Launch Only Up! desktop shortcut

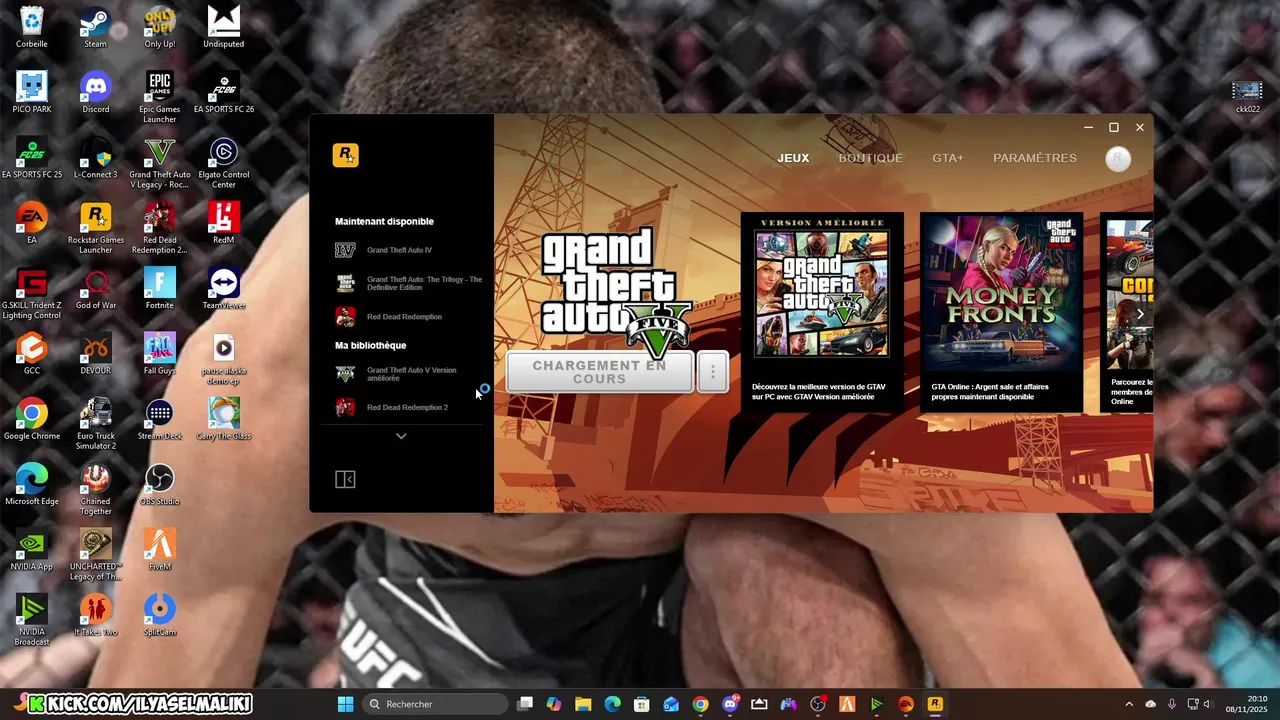pyautogui.click(x=160, y=27)
